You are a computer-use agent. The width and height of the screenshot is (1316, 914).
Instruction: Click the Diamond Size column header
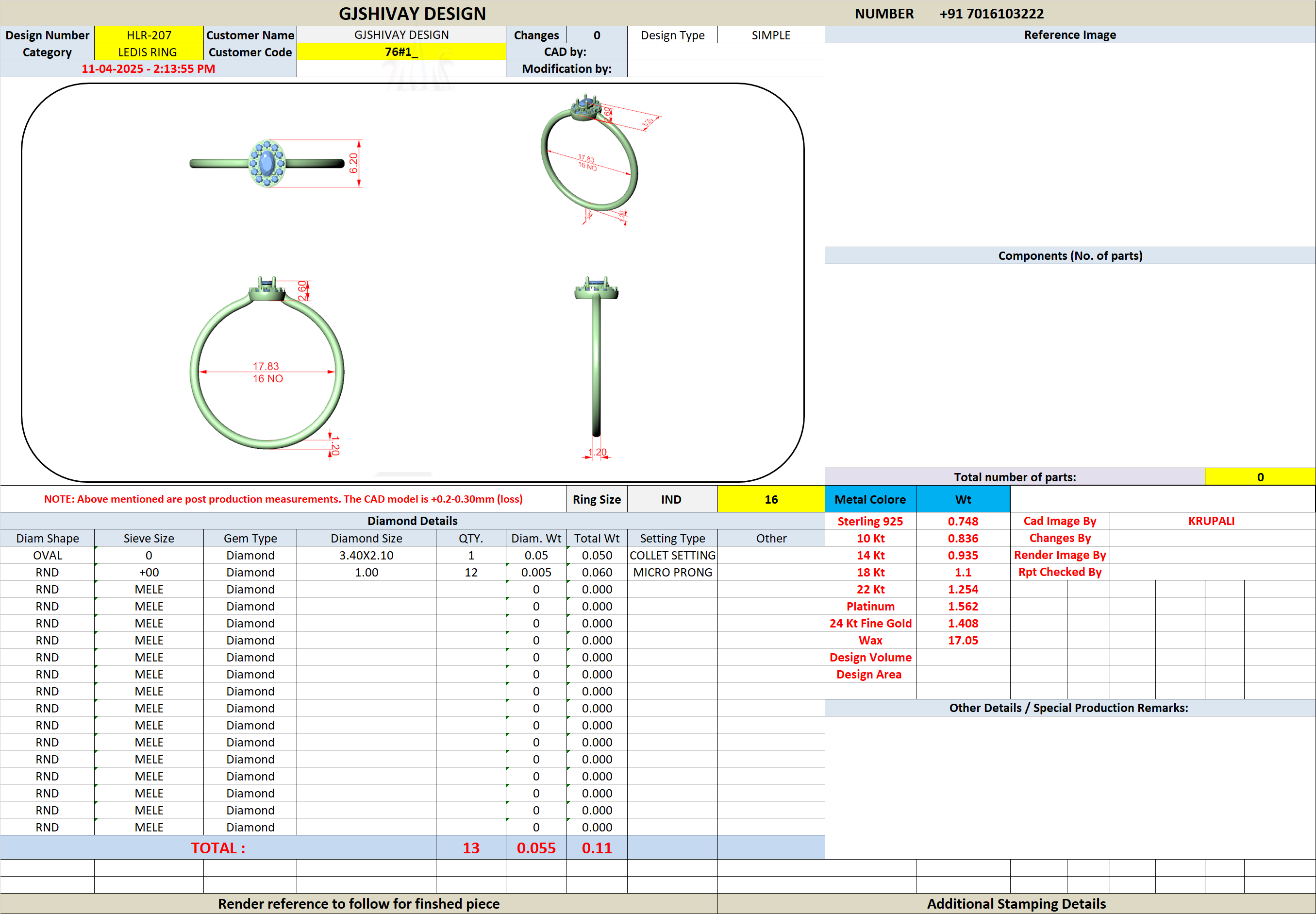366,538
